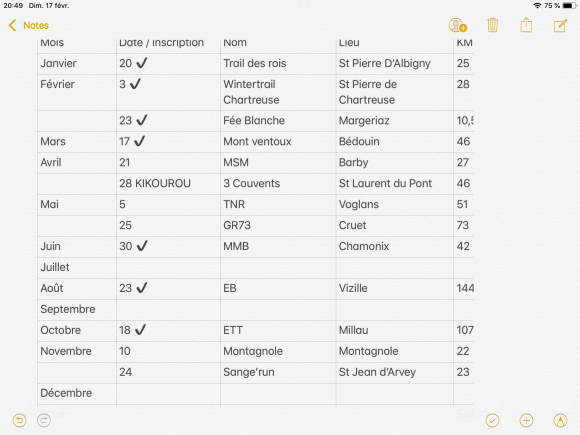Open the share sheet icon
Screen dimensions: 580x435
pos(526,25)
